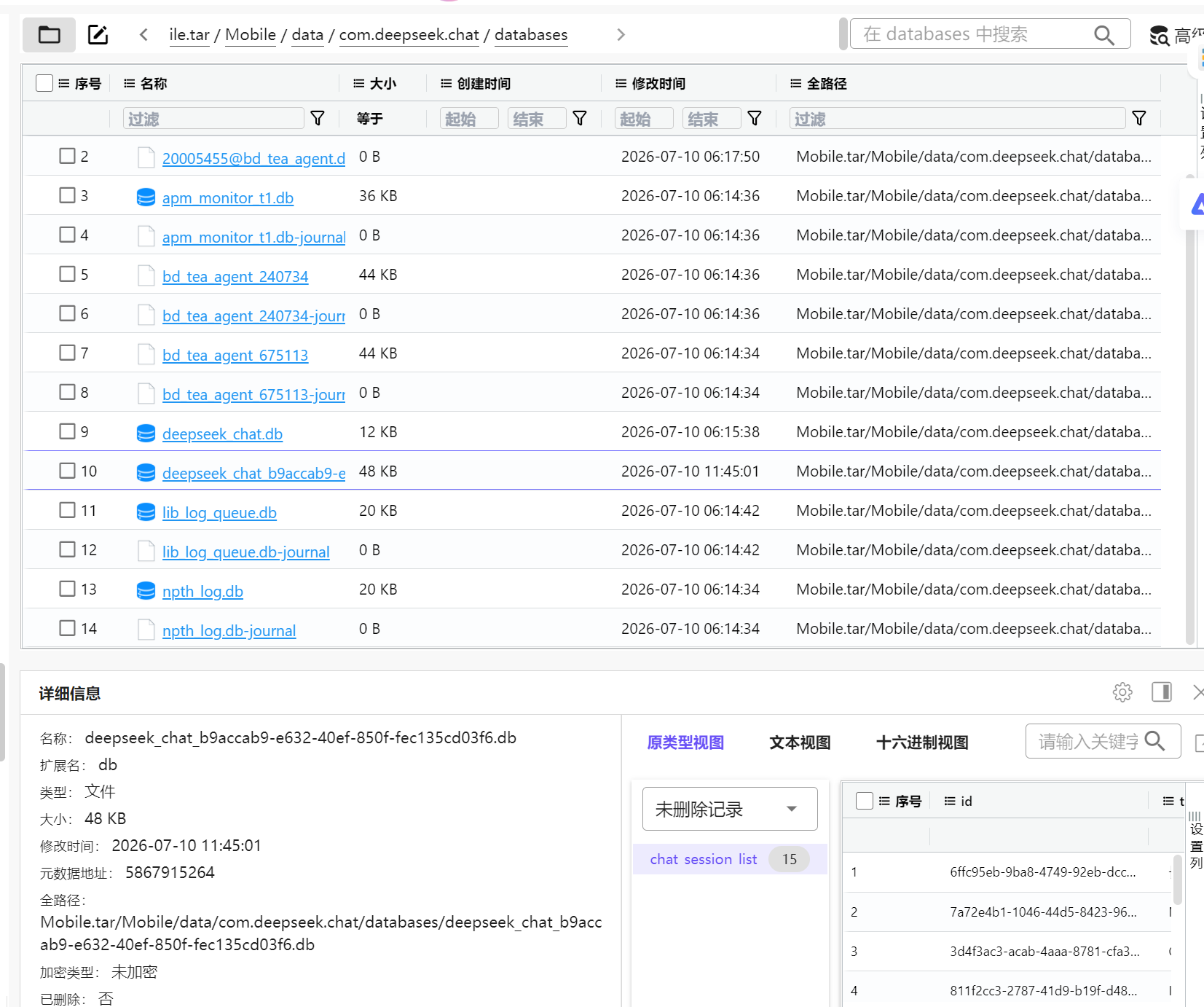The width and height of the screenshot is (1204, 1007).
Task: Click file icon for bd_tea_agent_240734
Action: [146, 275]
